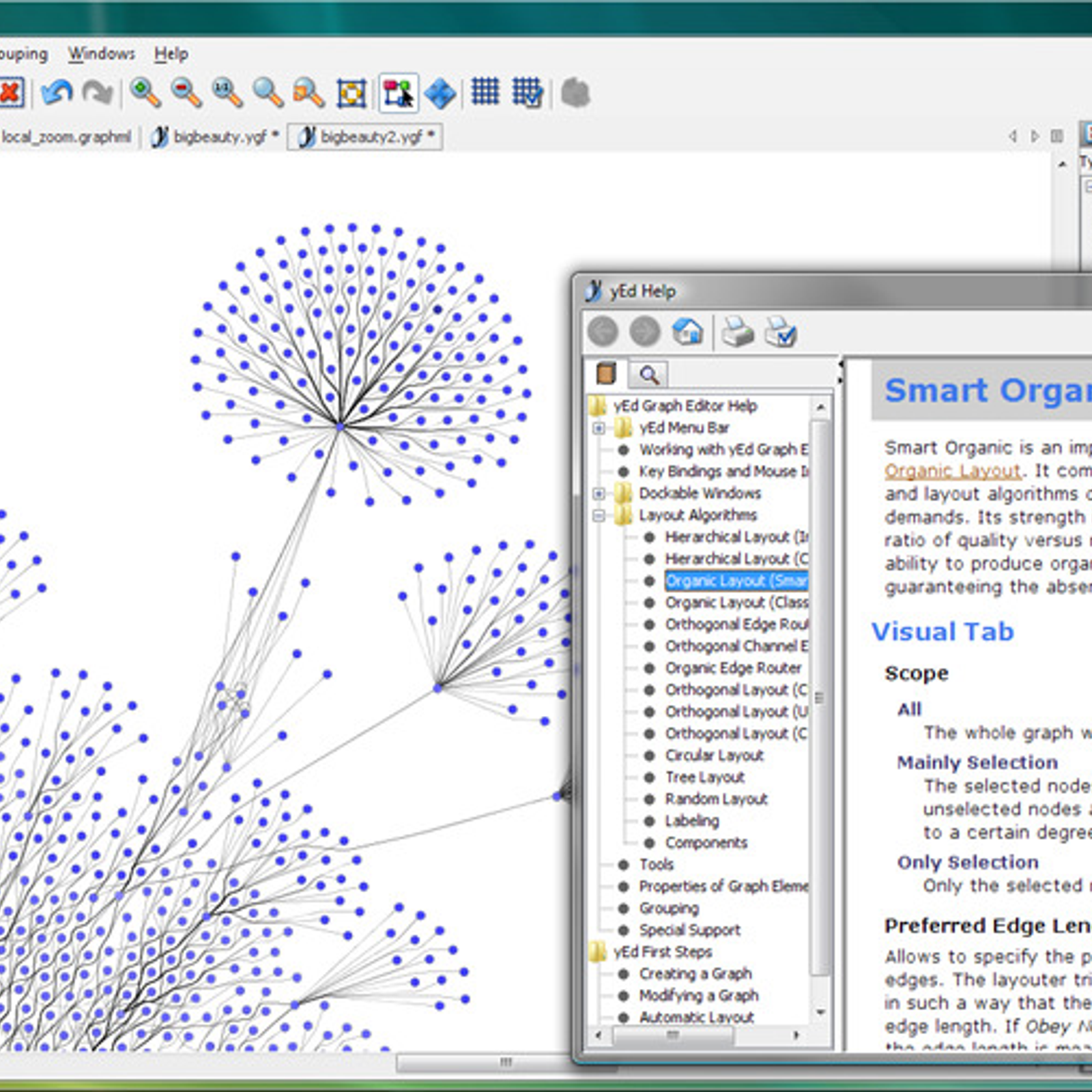
Task: Open Creating a Graph help topic
Action: pyautogui.click(x=695, y=974)
